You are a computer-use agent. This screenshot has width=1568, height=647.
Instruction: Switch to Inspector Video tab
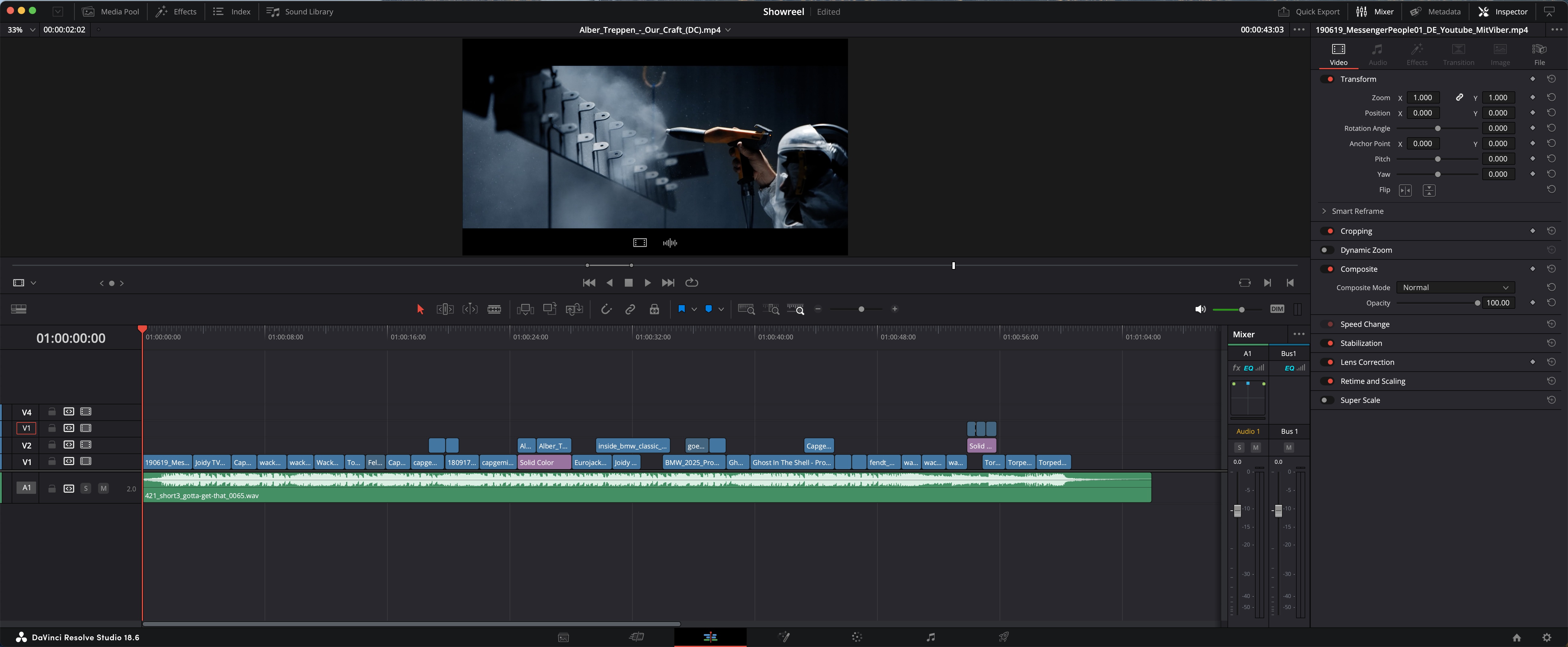tap(1339, 54)
